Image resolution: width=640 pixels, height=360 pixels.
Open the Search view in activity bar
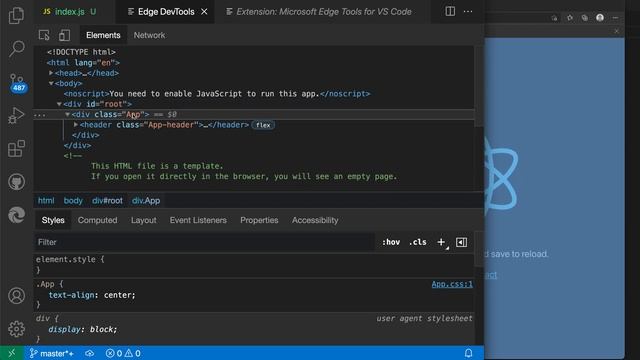click(16, 49)
